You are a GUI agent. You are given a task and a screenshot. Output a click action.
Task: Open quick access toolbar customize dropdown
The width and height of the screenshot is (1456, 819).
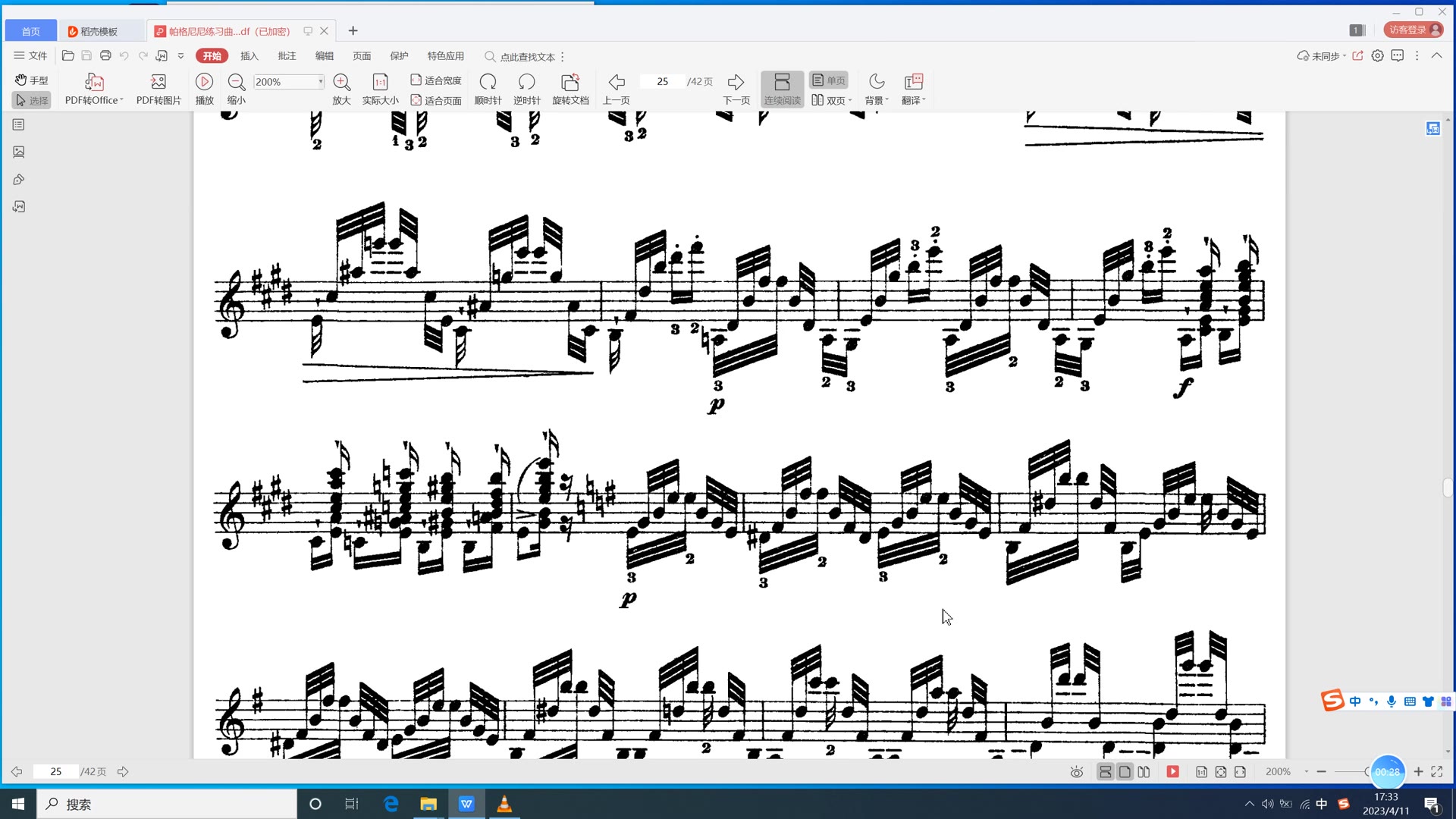tap(180, 56)
